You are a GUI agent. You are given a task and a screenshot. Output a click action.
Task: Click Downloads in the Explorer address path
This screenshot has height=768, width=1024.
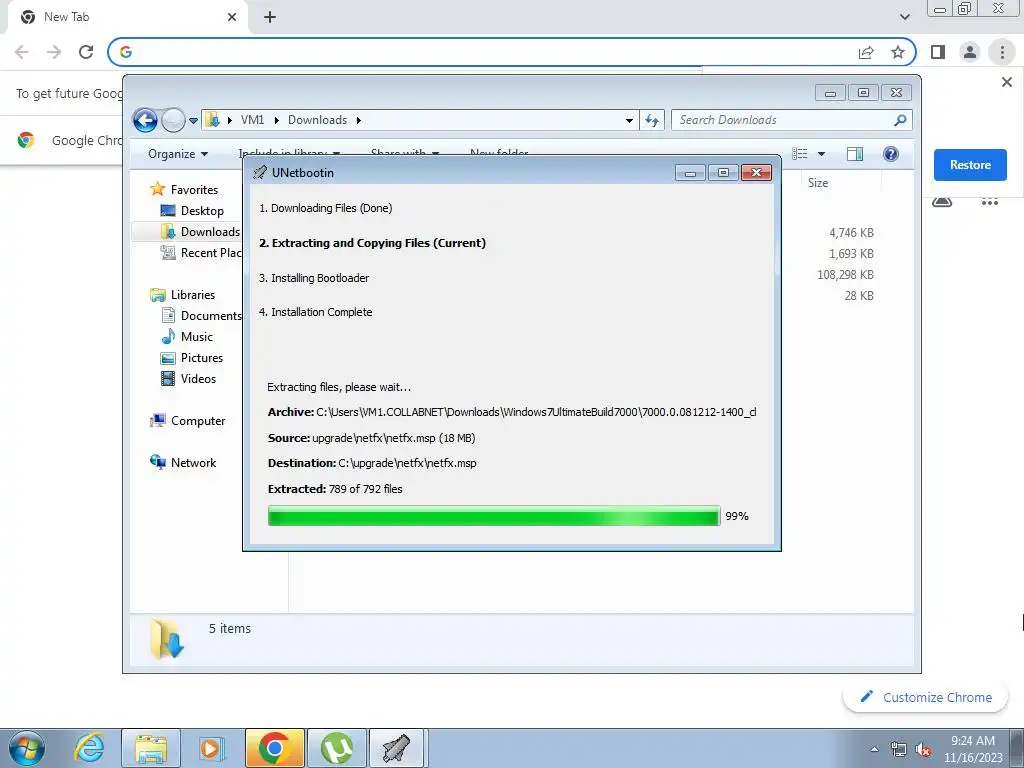(x=317, y=120)
